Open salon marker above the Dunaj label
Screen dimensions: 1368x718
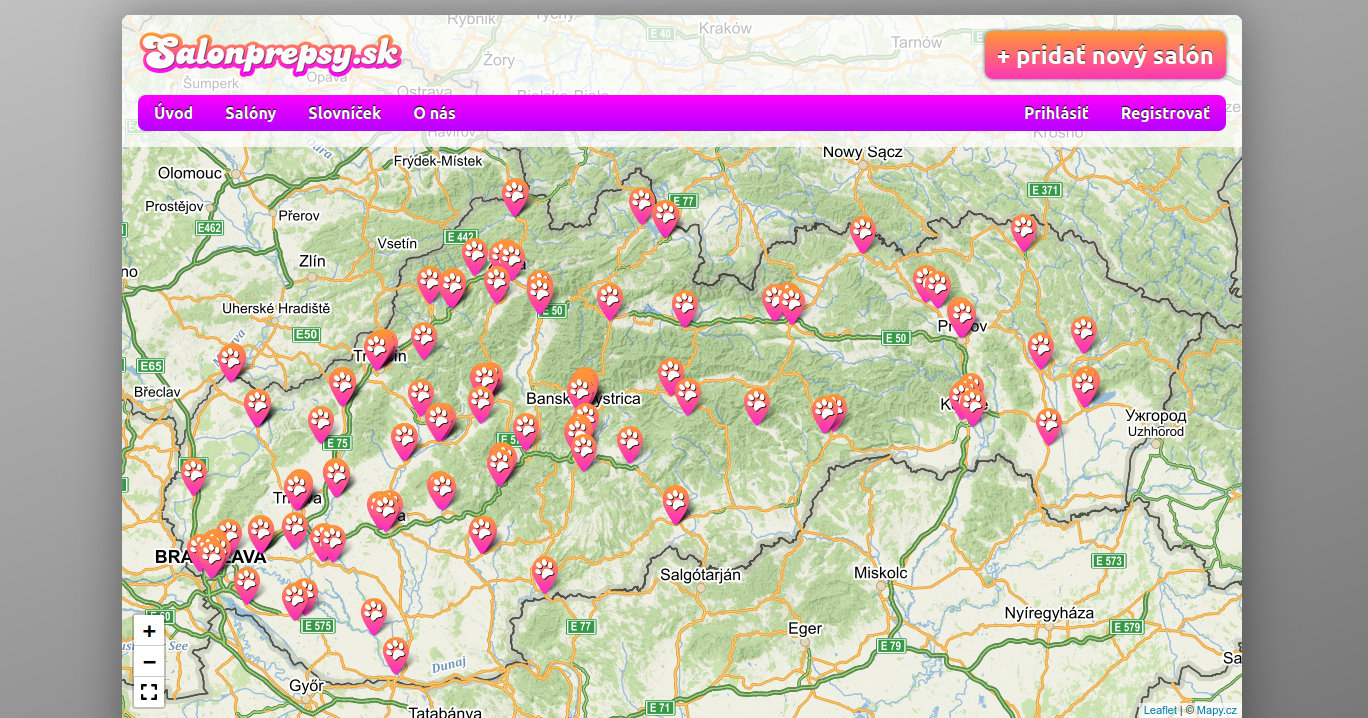click(396, 655)
